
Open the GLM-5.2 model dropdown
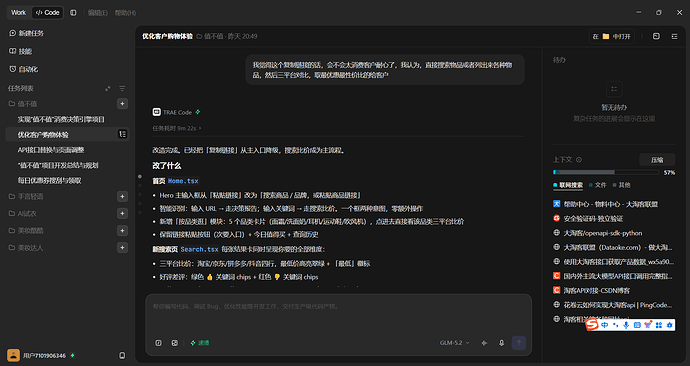coord(455,343)
